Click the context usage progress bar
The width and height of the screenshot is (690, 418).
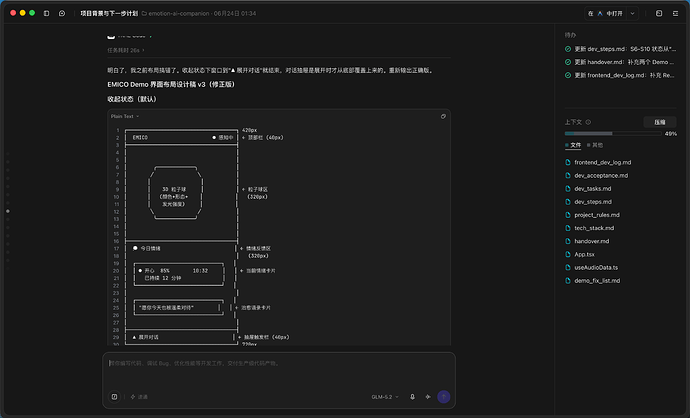tap(613, 133)
